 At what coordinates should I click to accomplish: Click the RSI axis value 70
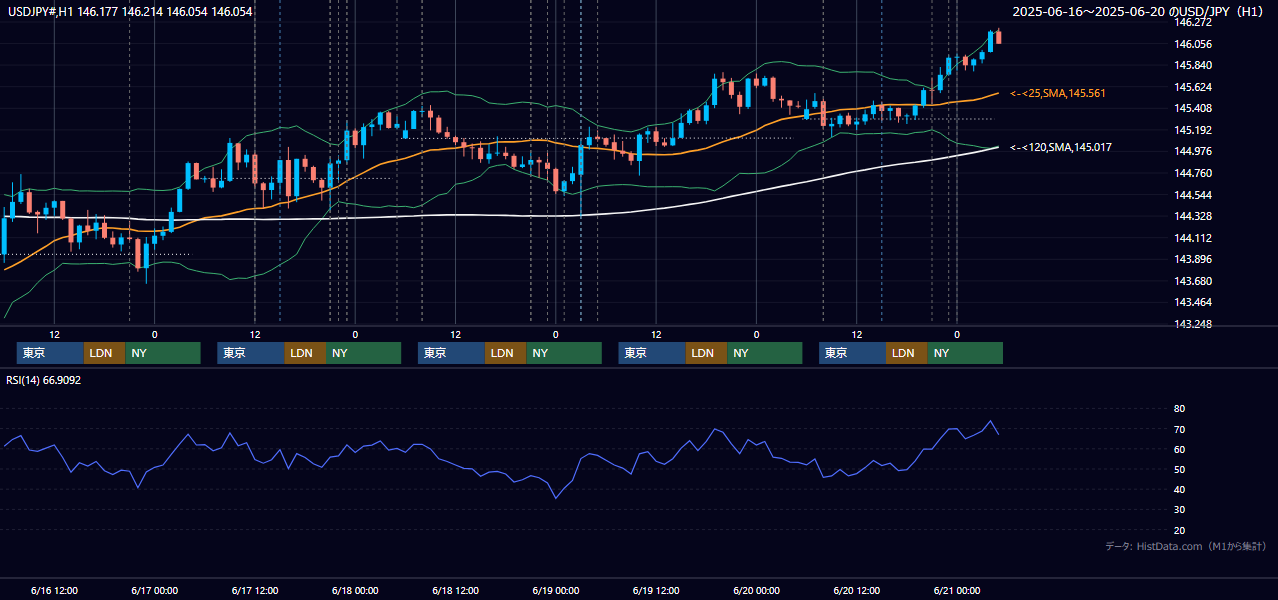tap(1179, 429)
